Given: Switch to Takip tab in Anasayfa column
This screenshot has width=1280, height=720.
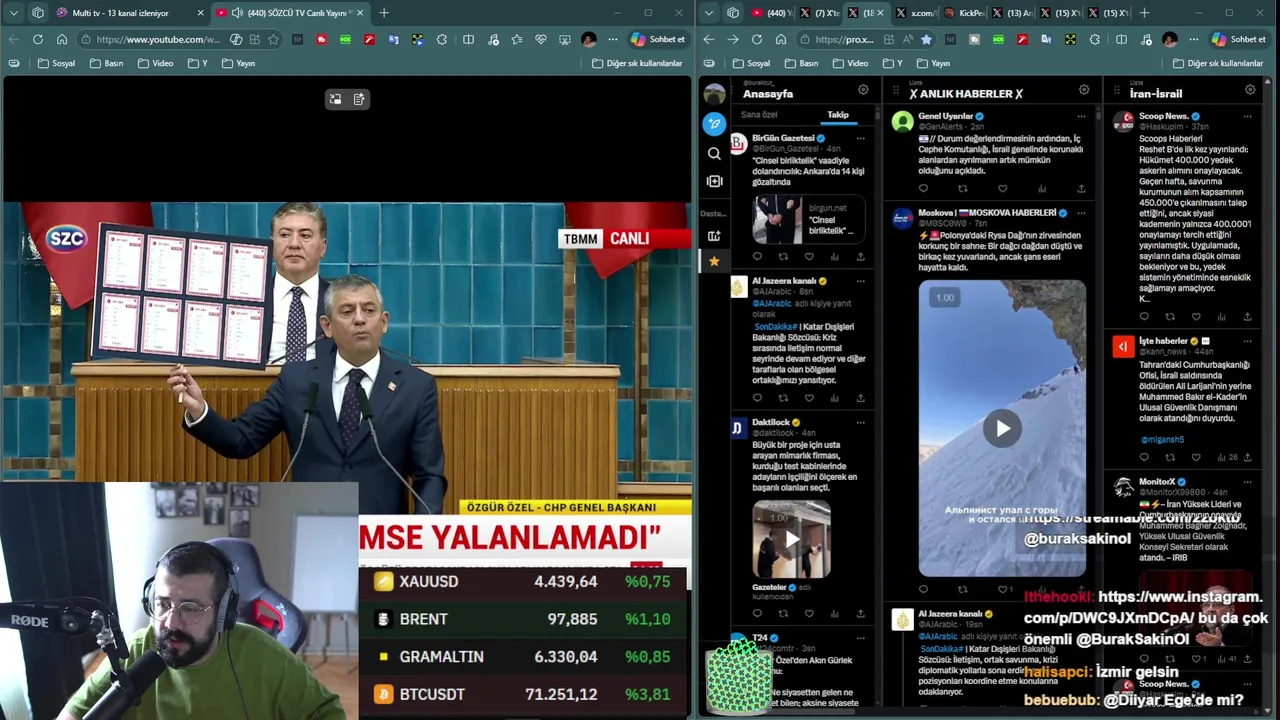Looking at the screenshot, I should tap(838, 115).
